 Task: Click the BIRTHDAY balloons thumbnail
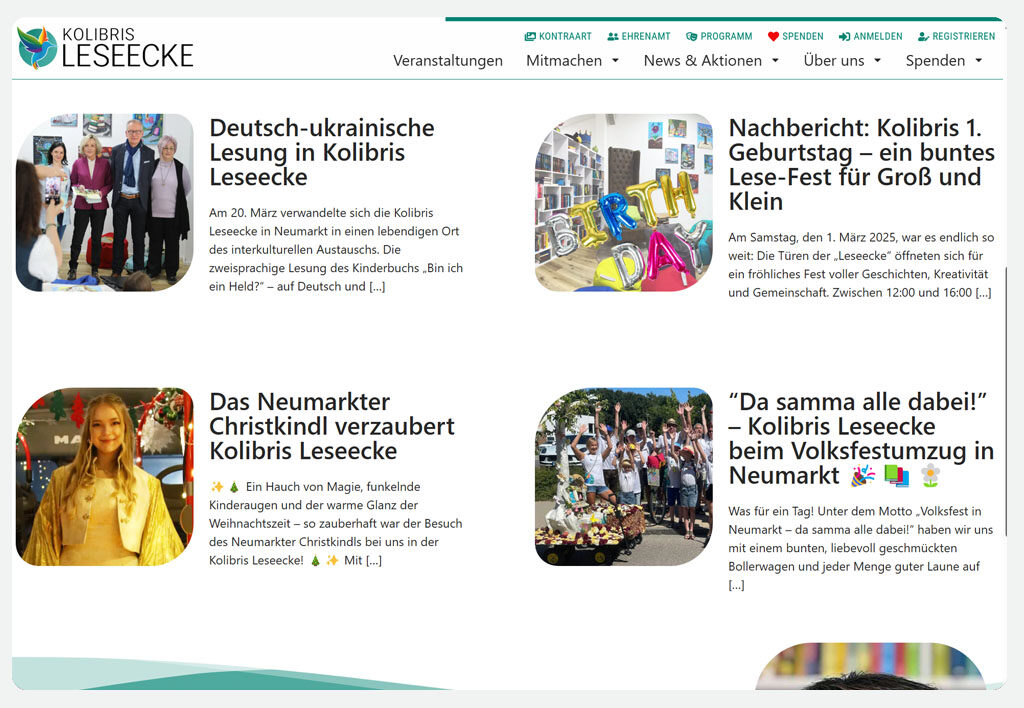point(624,202)
